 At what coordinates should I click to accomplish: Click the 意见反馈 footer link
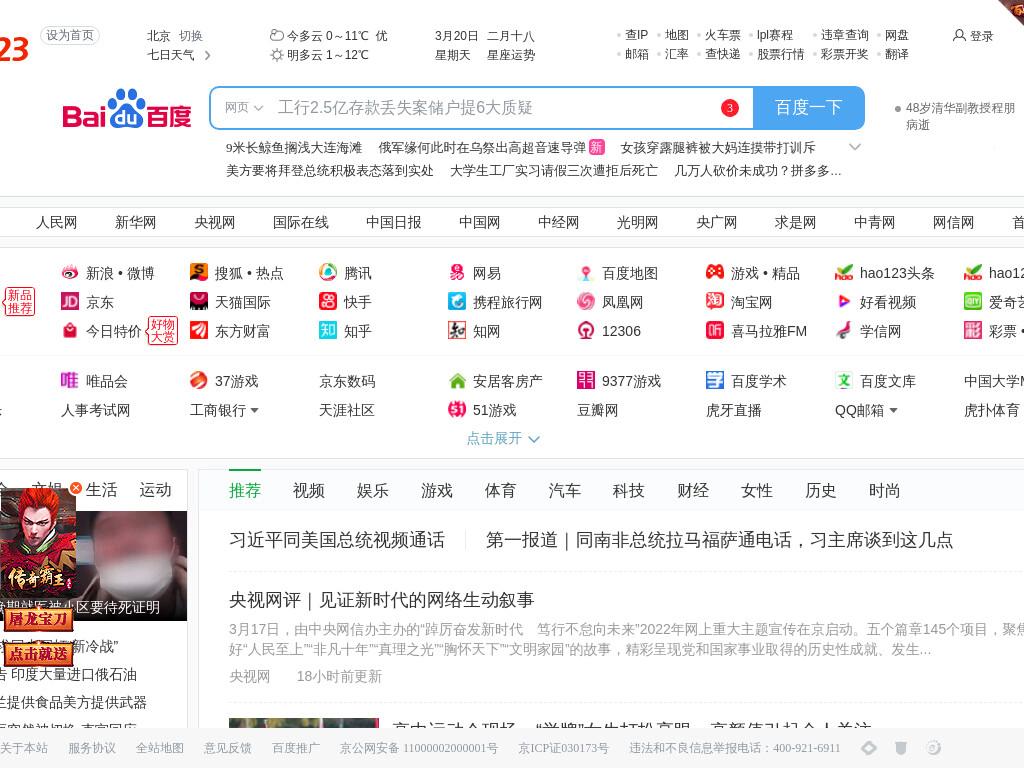(x=227, y=748)
